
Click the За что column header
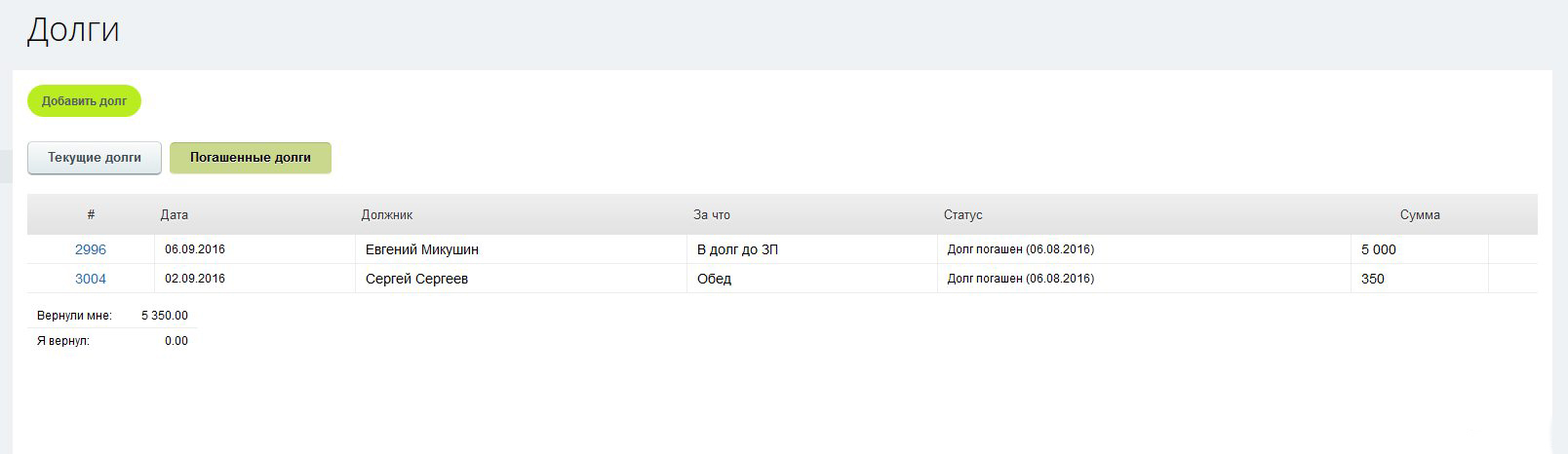tap(712, 214)
